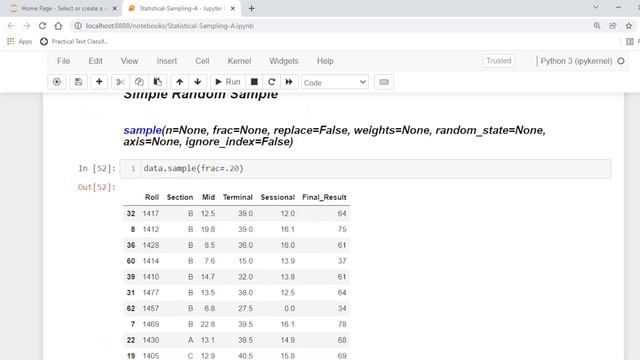Open cell type dropdown showing Code
The height and width of the screenshot is (360, 640).
(335, 82)
